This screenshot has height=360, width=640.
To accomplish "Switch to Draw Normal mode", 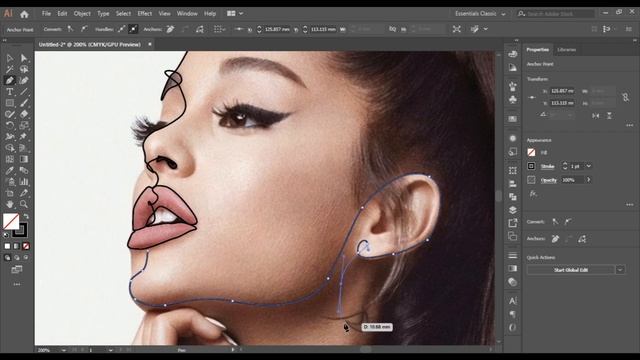I will click(7, 258).
